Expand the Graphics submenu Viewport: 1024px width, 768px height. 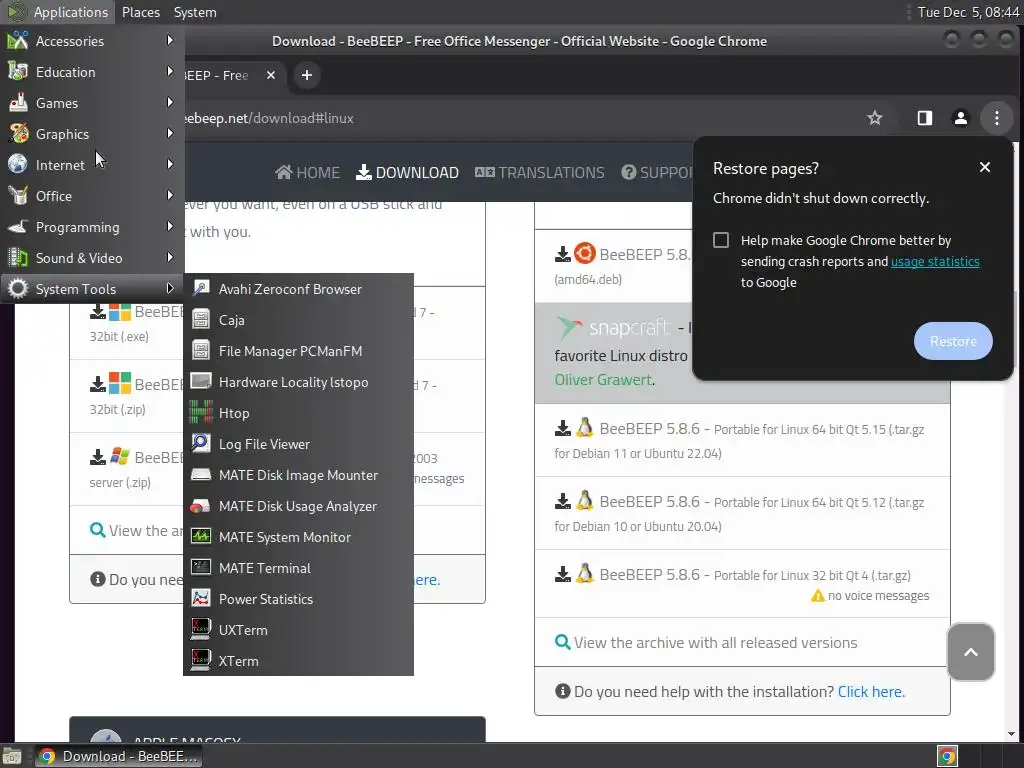pyautogui.click(x=92, y=134)
